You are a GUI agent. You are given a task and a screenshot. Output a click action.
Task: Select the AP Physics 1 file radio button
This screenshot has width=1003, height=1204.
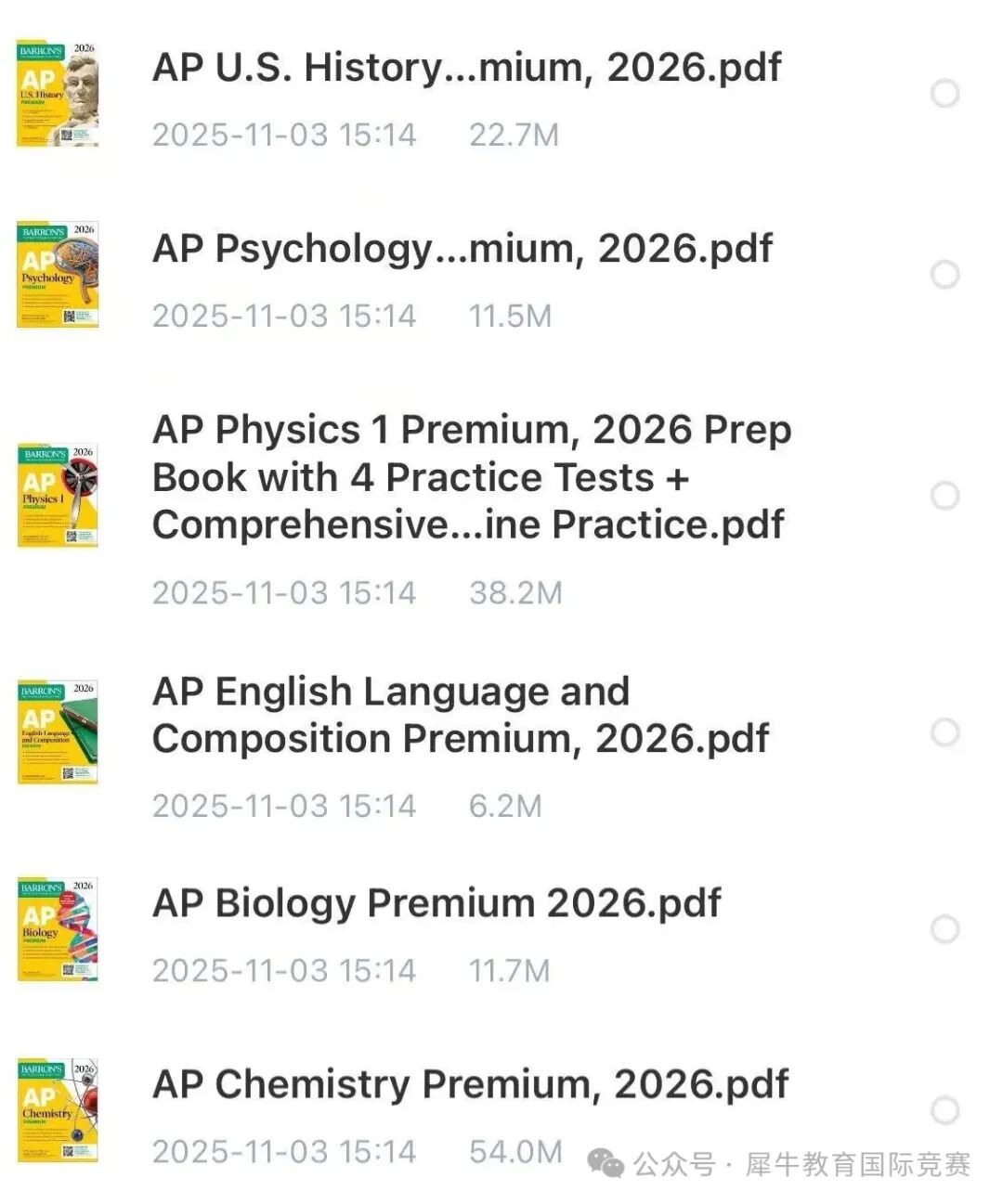(x=944, y=496)
